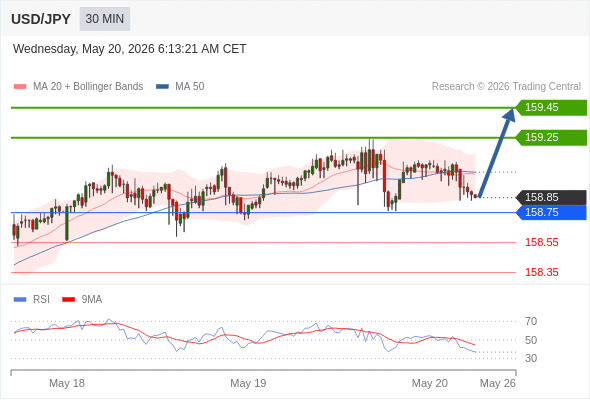Image resolution: width=590 pixels, height=400 pixels.
Task: Click the blue RSI legend swatch
Action: 20,300
